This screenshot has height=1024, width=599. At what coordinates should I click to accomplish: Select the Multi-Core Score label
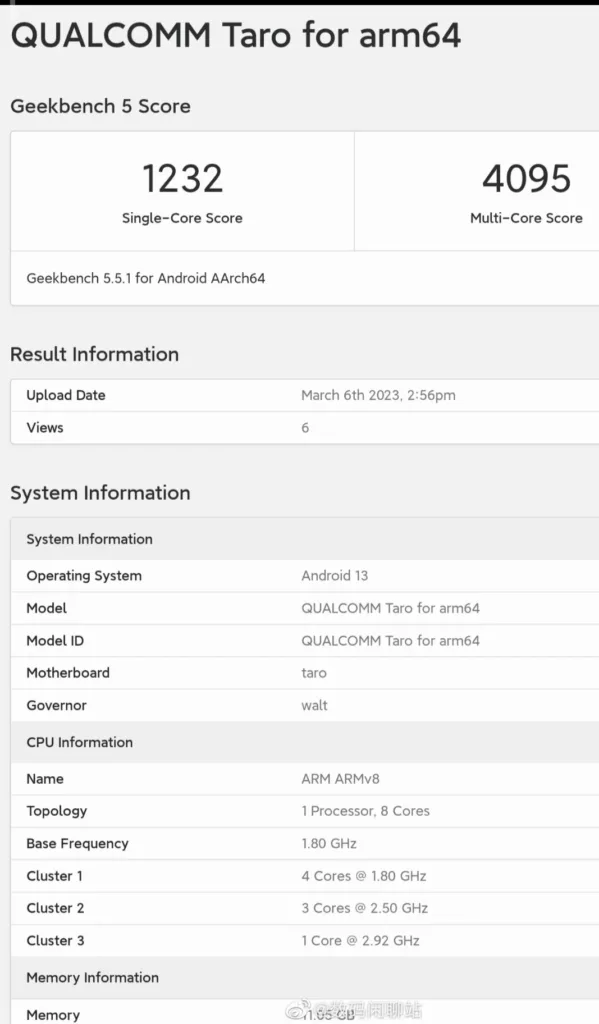click(526, 218)
